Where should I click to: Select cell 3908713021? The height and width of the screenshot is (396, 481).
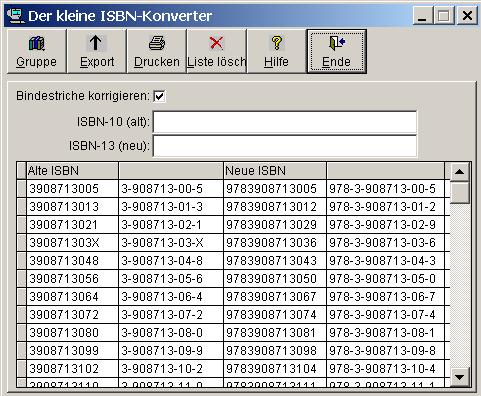pos(72,225)
